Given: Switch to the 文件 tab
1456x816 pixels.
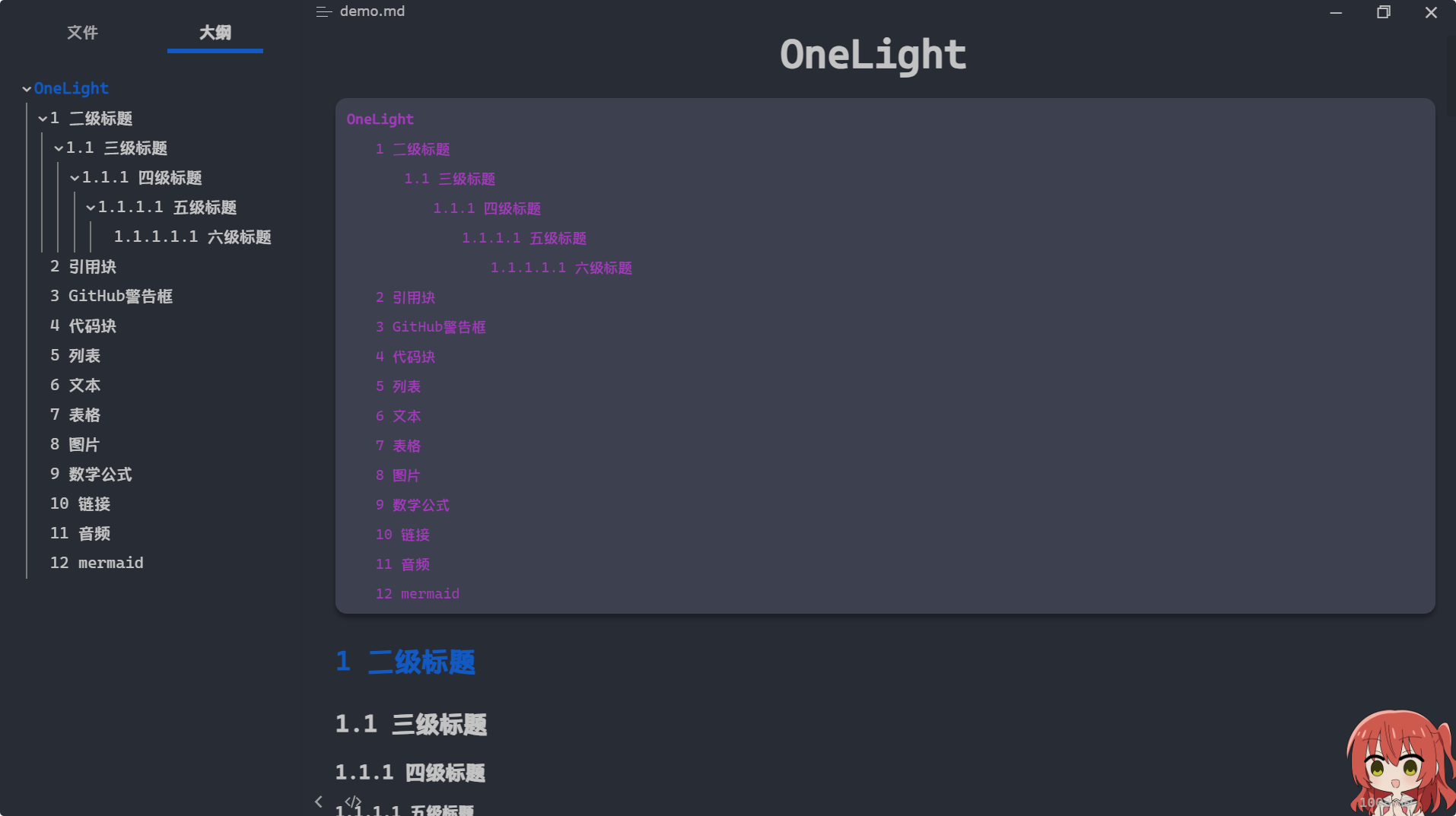Looking at the screenshot, I should pyautogui.click(x=82, y=33).
